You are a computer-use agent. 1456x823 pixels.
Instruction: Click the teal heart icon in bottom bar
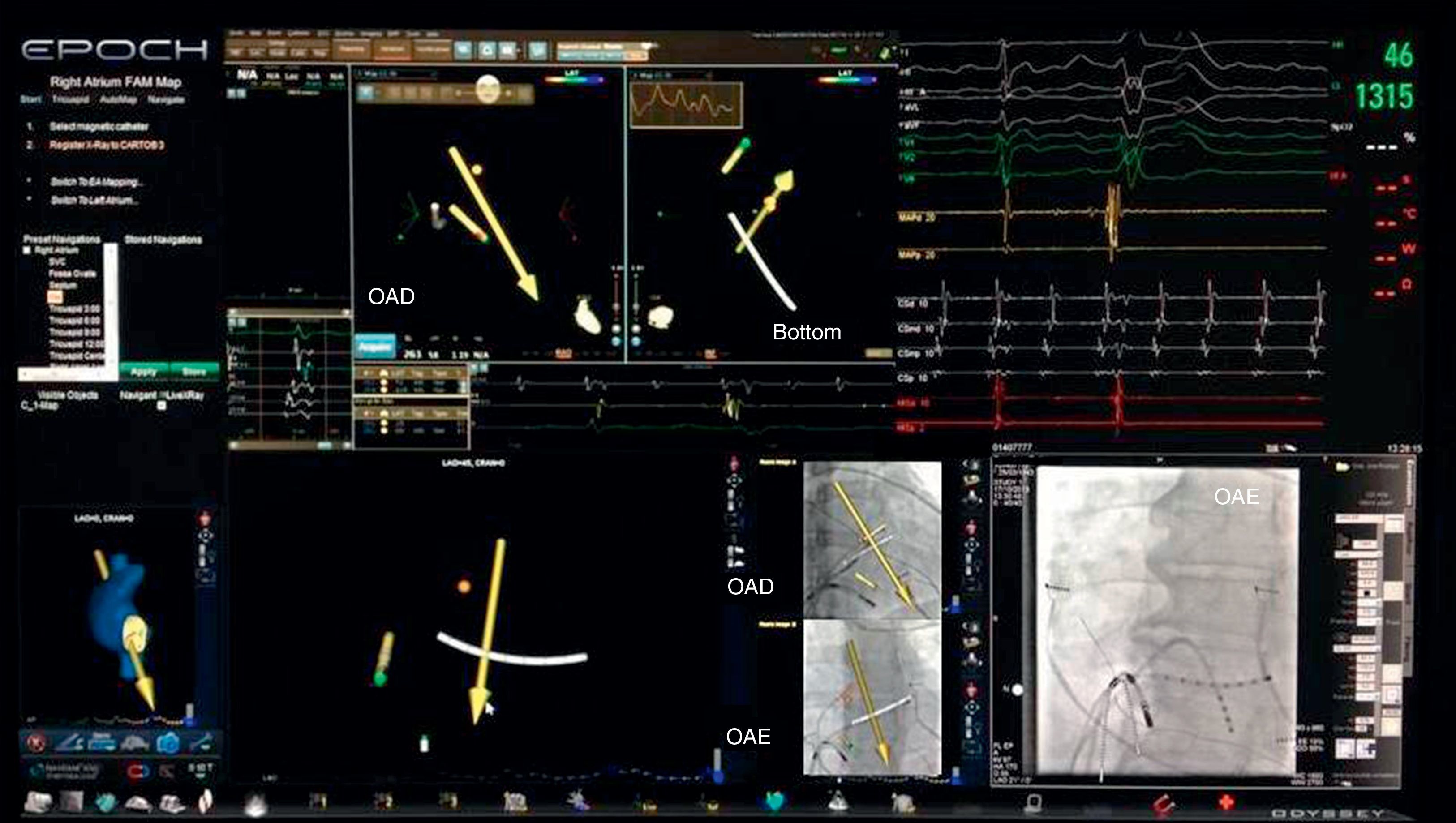point(775,802)
